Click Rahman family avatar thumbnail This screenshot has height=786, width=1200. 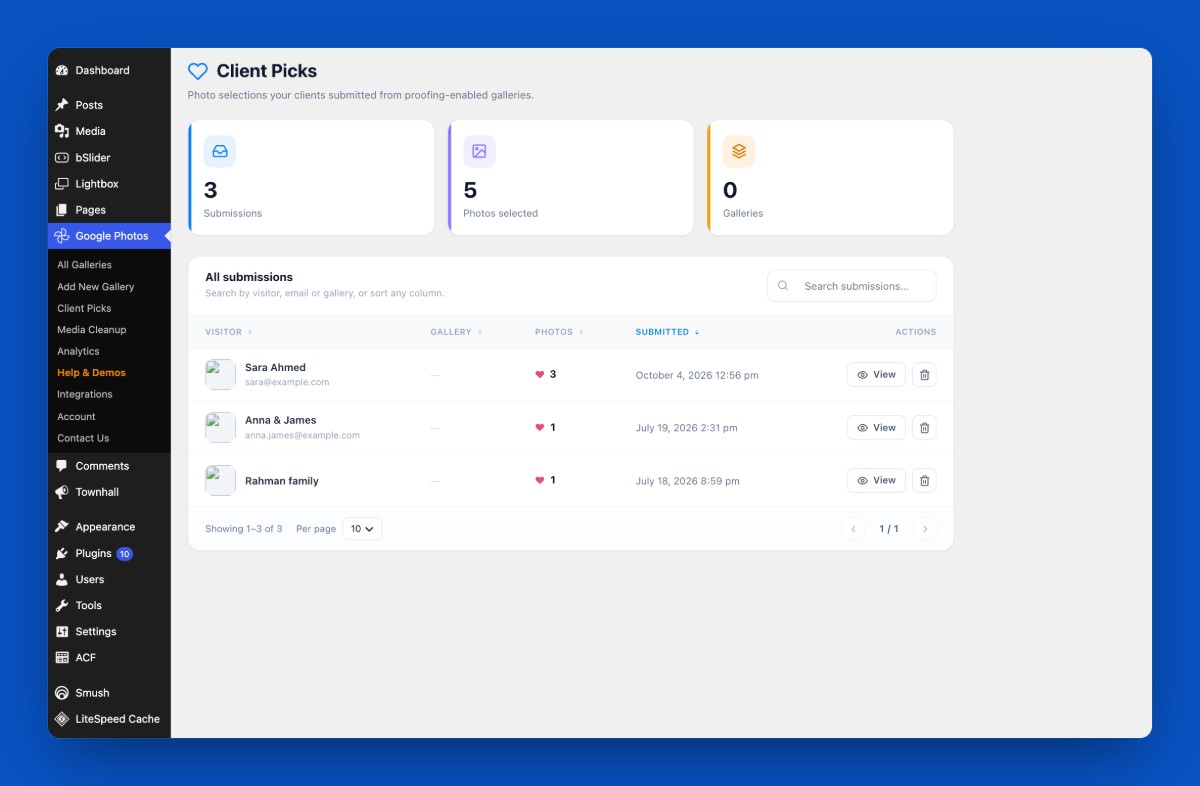tap(220, 481)
